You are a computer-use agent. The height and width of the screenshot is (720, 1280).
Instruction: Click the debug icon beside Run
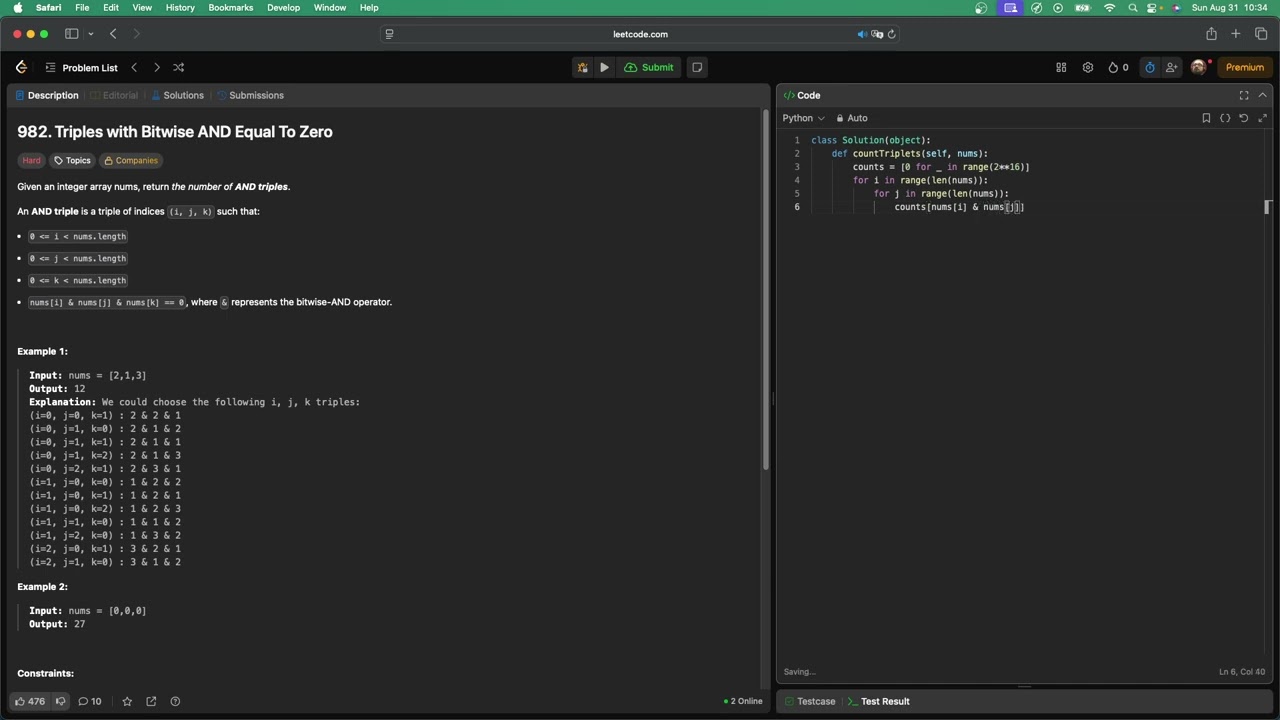(x=582, y=67)
